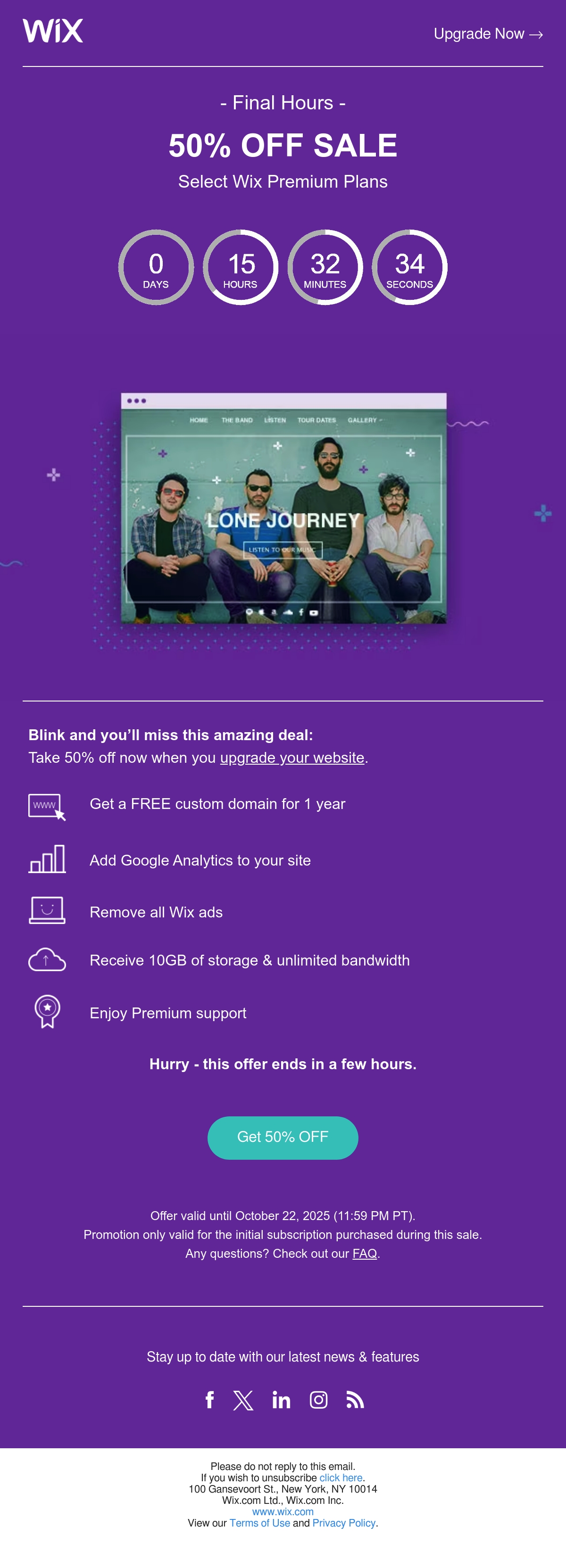Click 'Receive 10GB of storage & unlimited bandwidth' text
Viewport: 566px width, 1568px height.
[250, 960]
